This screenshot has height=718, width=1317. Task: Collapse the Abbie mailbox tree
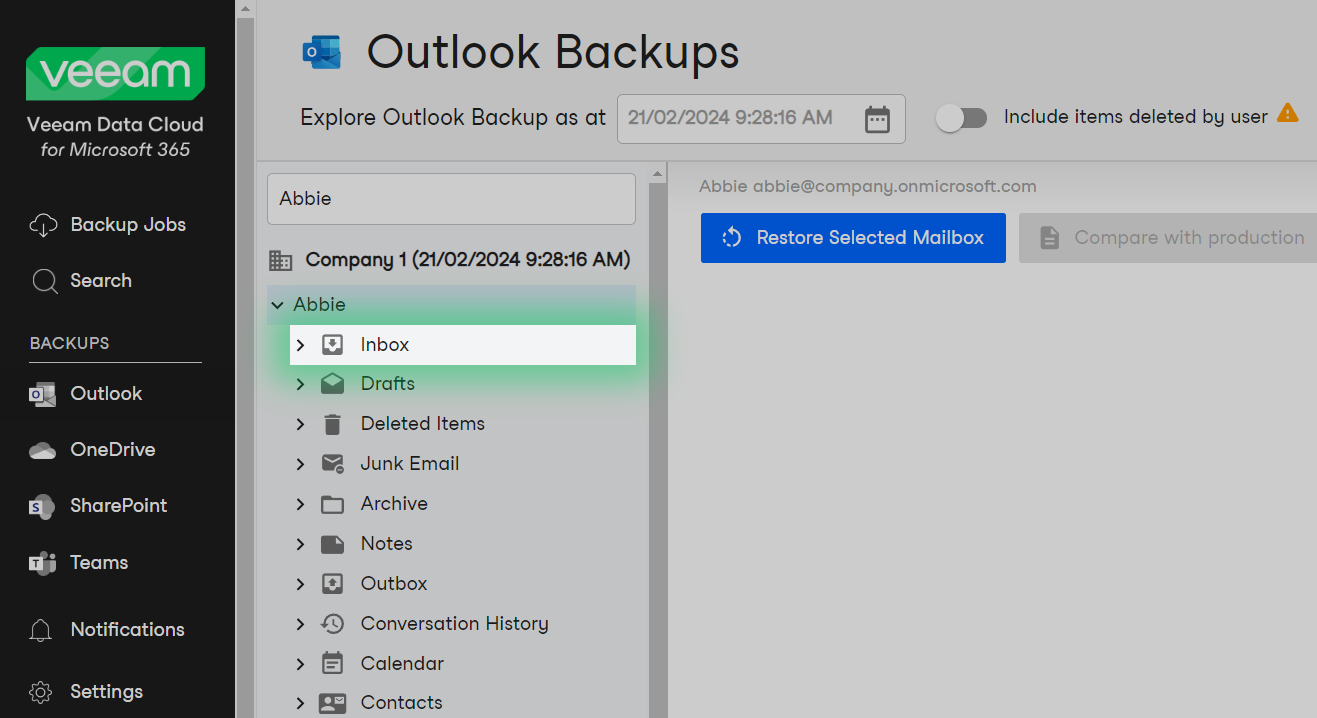click(x=277, y=305)
